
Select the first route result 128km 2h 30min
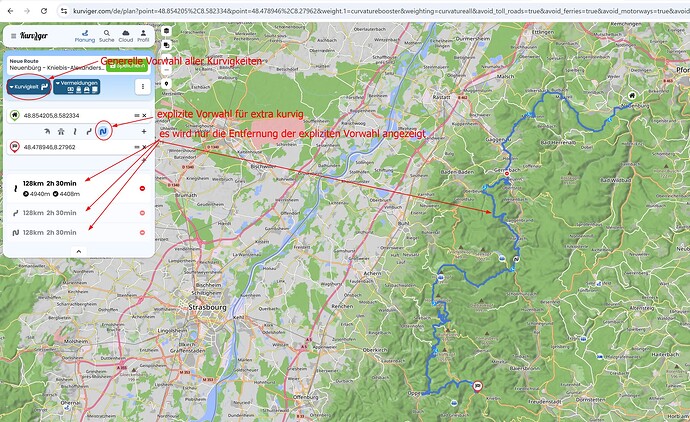[79, 188]
